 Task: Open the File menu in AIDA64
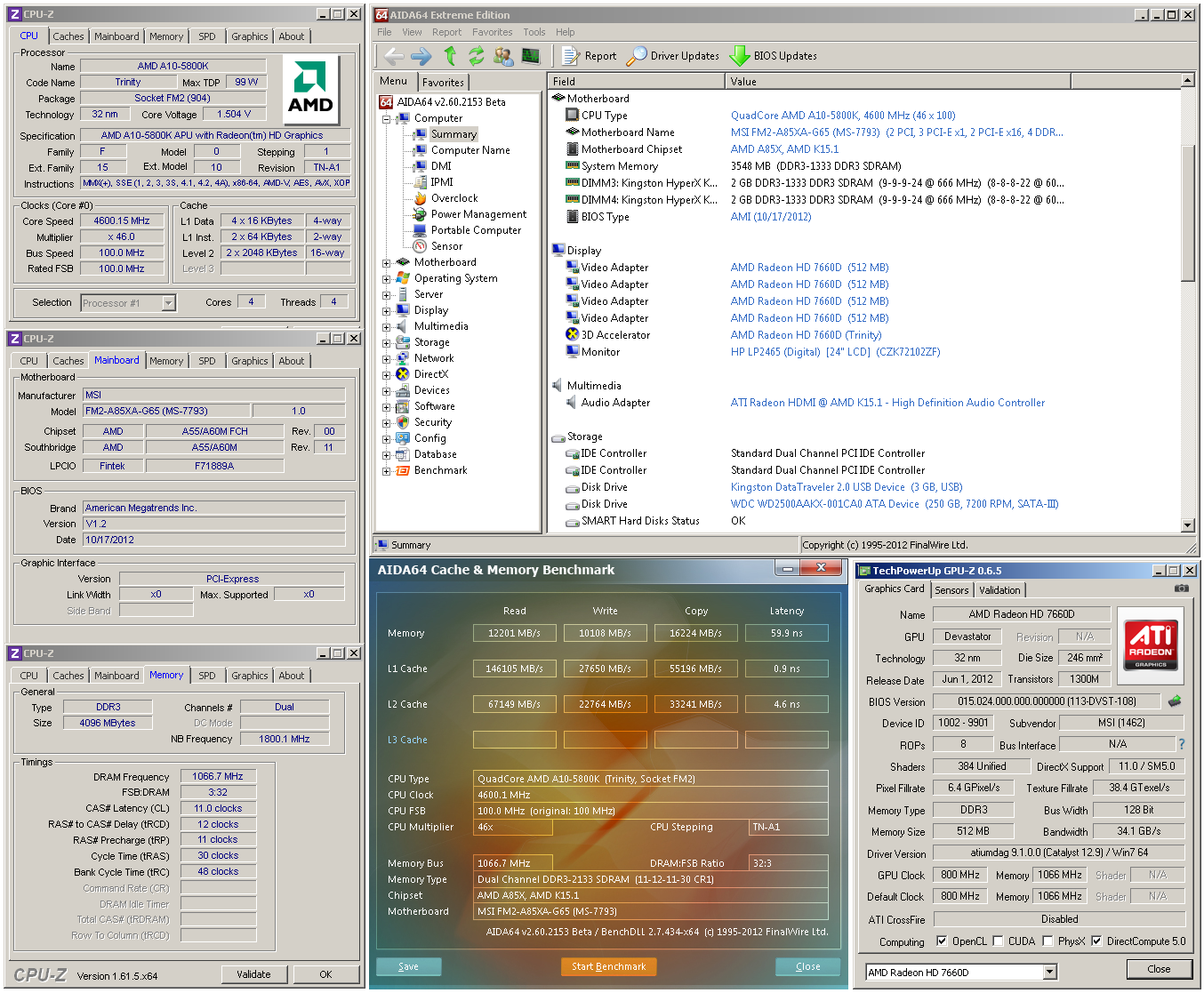coord(384,32)
